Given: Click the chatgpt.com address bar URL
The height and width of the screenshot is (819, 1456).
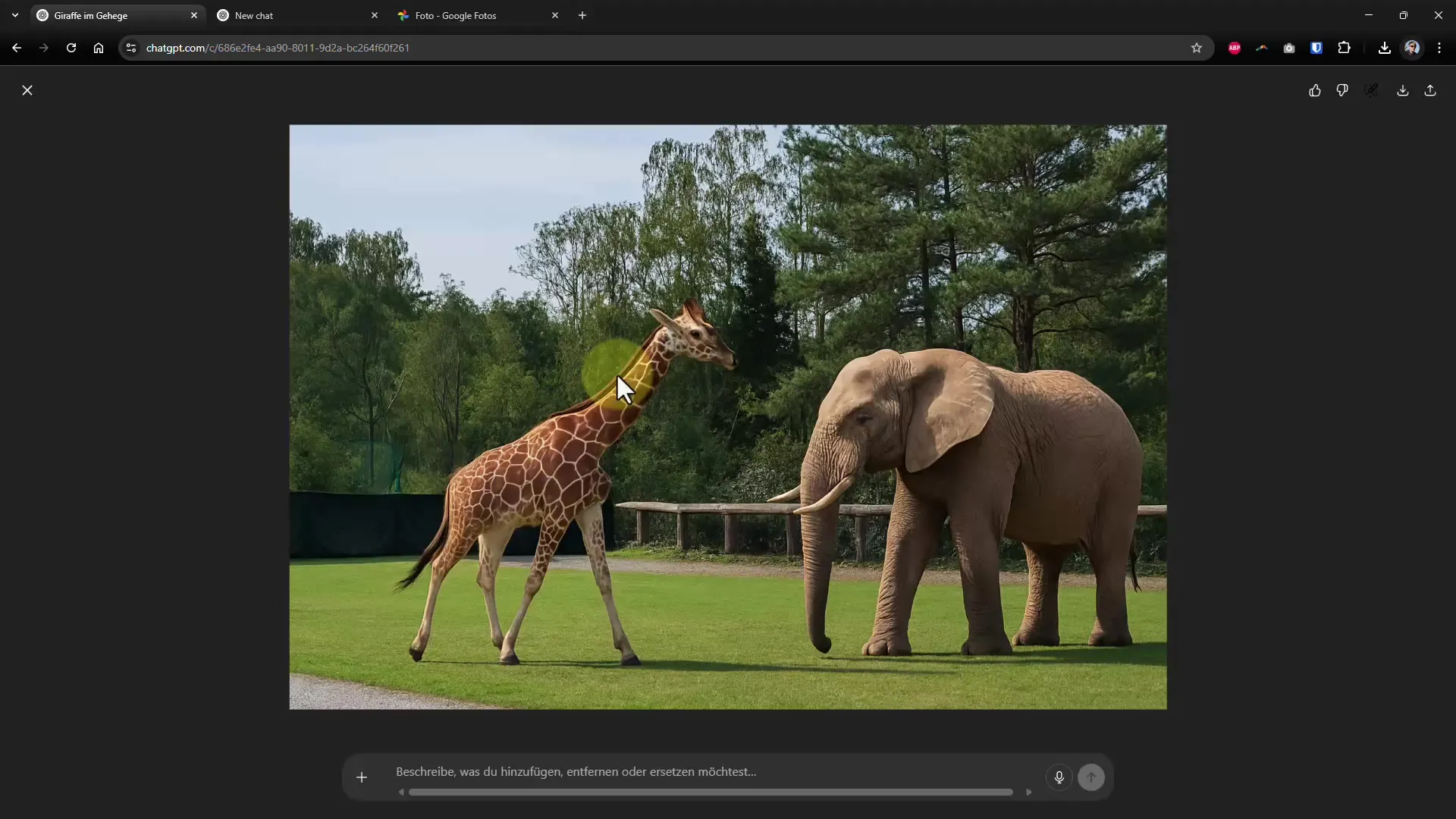Looking at the screenshot, I should 278,48.
